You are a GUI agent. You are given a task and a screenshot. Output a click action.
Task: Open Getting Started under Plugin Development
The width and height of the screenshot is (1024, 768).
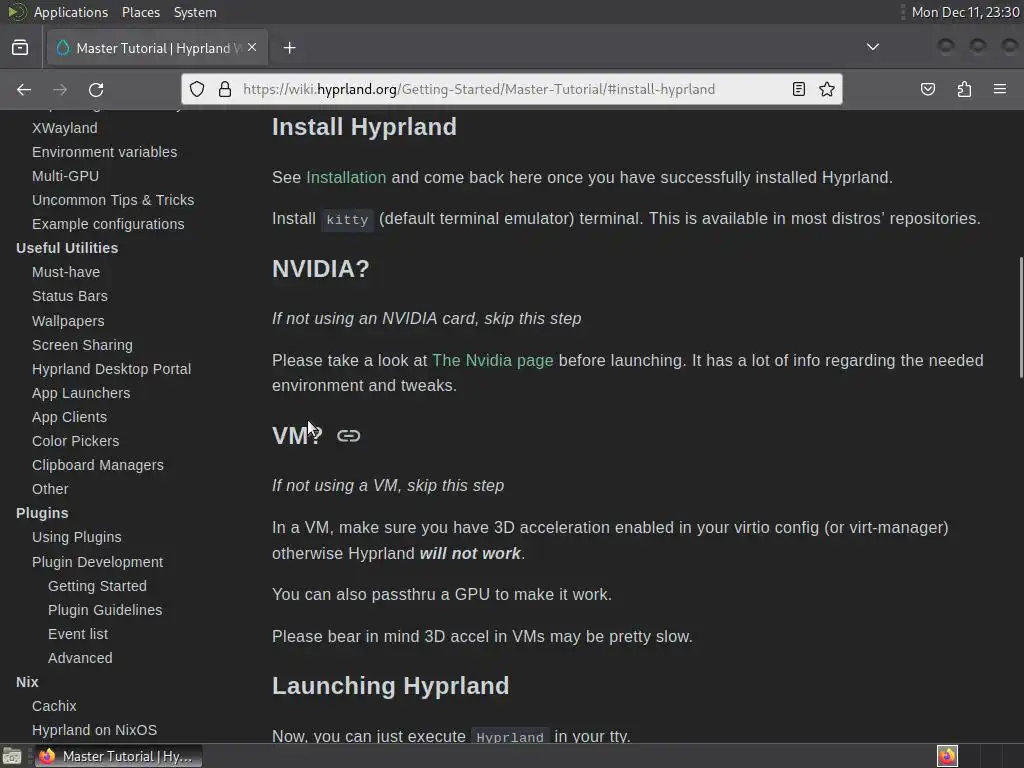[97, 586]
